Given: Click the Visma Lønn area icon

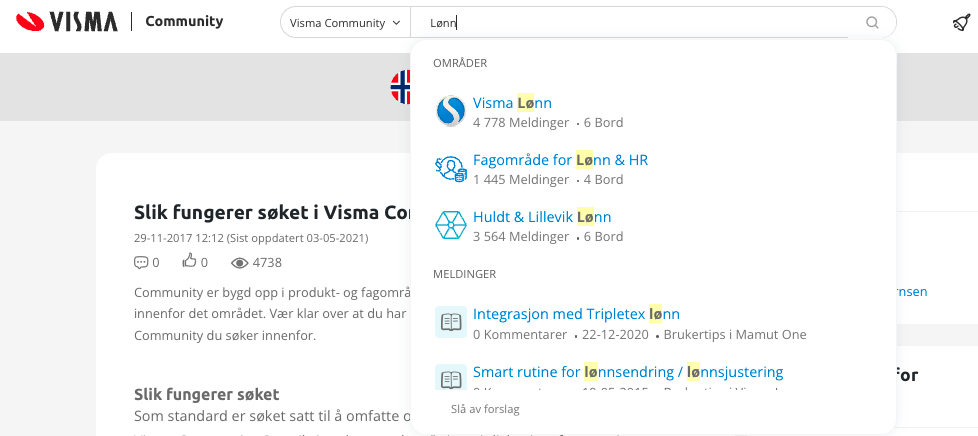Looking at the screenshot, I should pos(450,111).
